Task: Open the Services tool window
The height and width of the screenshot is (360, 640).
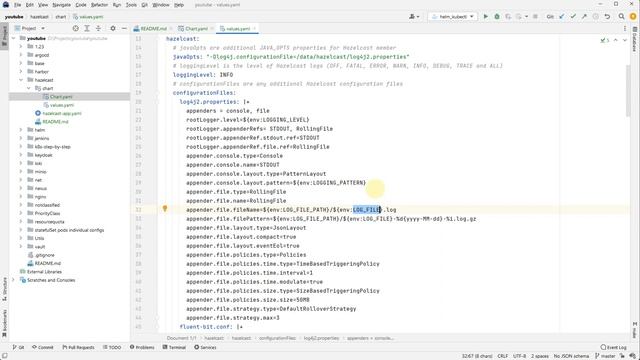Action: 205,347
